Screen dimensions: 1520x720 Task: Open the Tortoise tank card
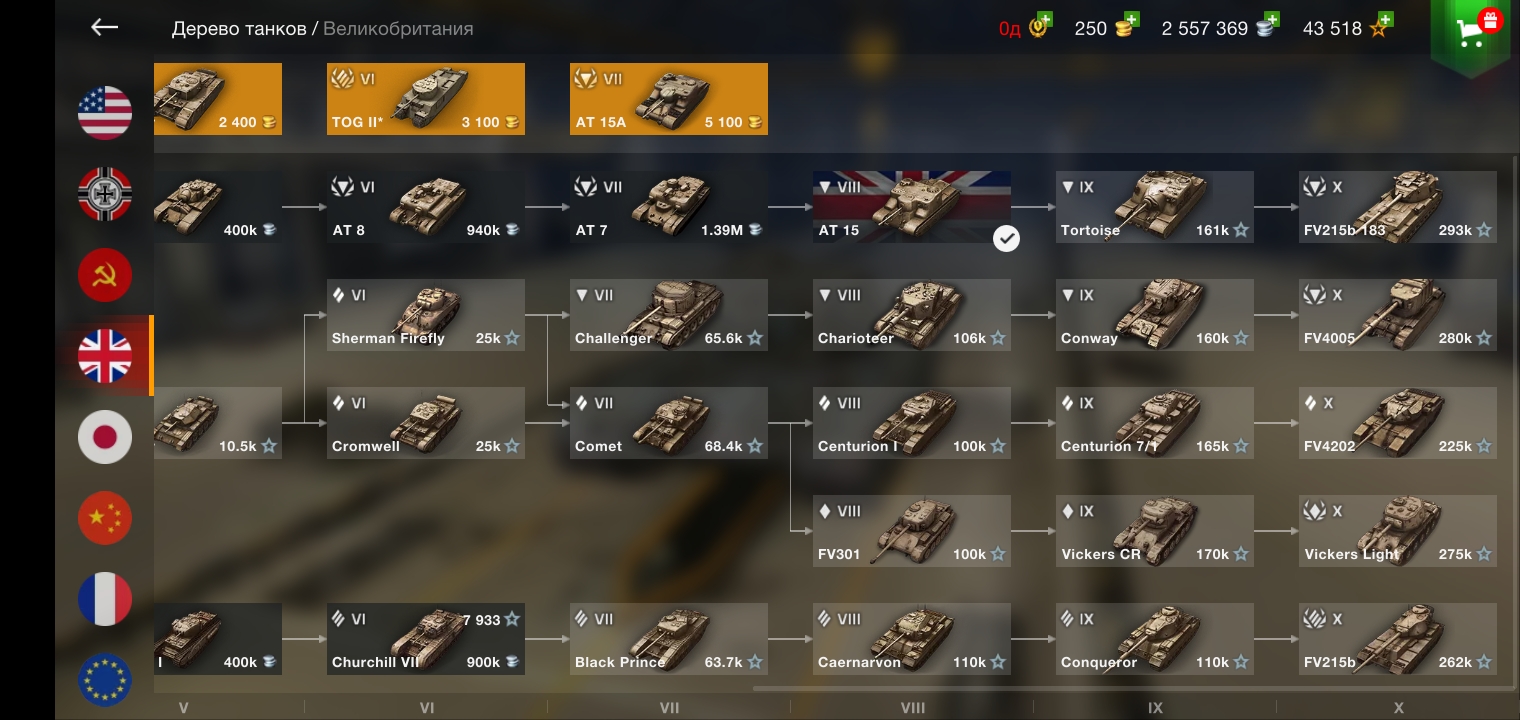pos(1155,207)
